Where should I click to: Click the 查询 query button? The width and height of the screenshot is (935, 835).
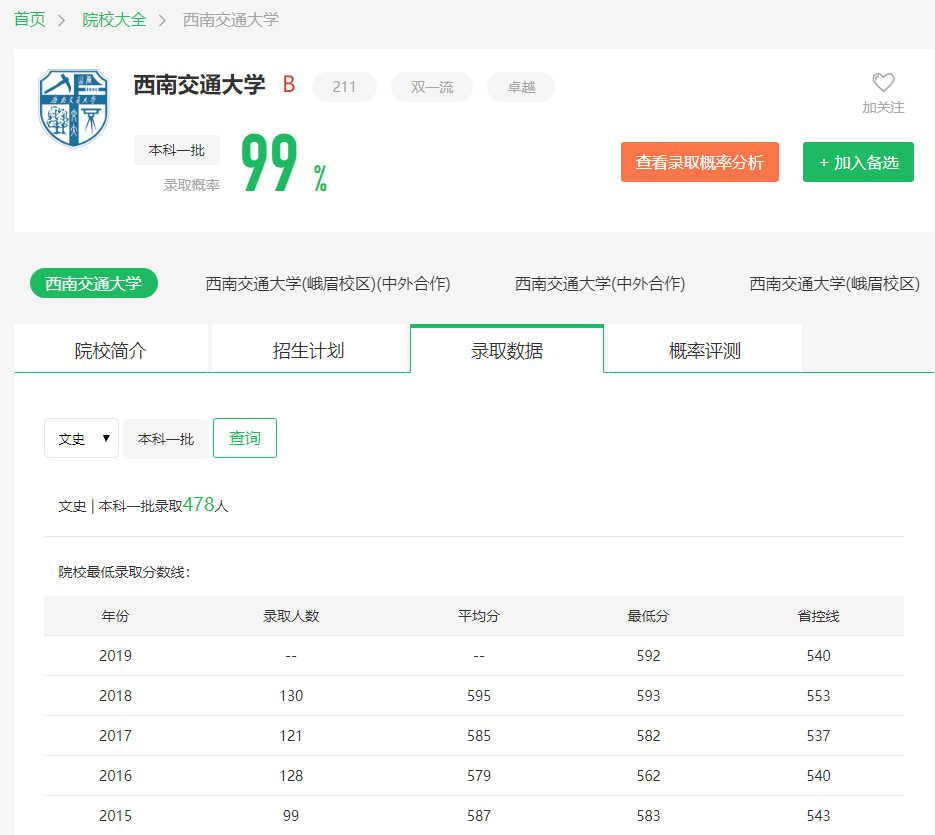click(244, 438)
